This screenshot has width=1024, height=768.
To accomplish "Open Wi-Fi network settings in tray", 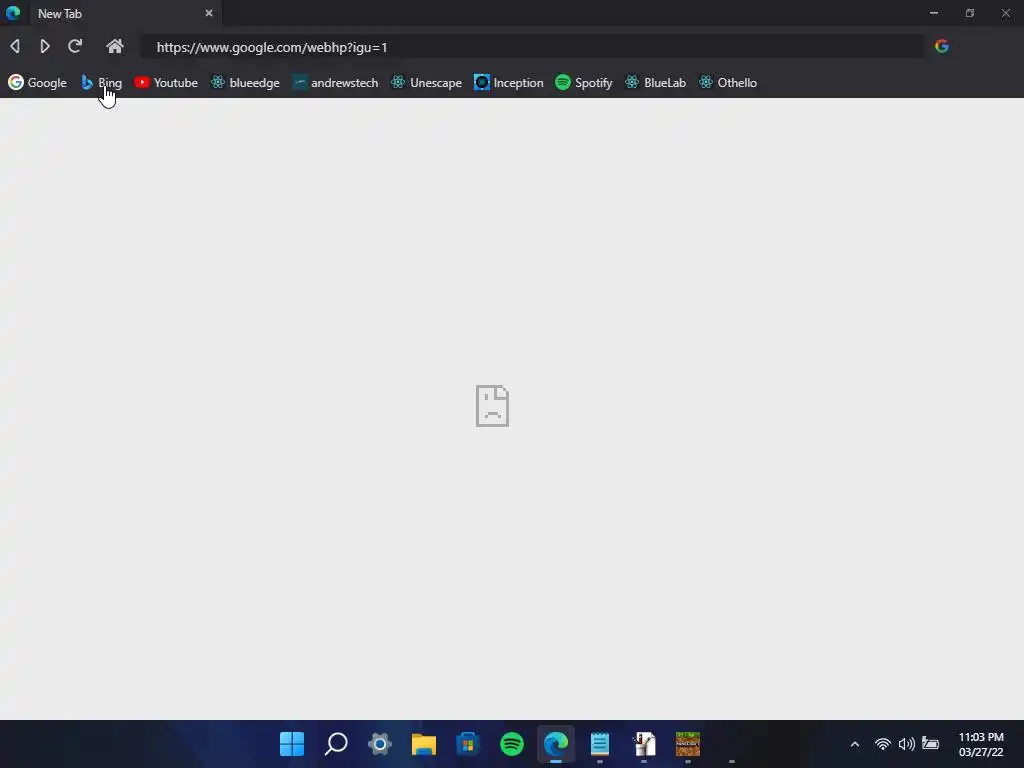I will point(883,744).
